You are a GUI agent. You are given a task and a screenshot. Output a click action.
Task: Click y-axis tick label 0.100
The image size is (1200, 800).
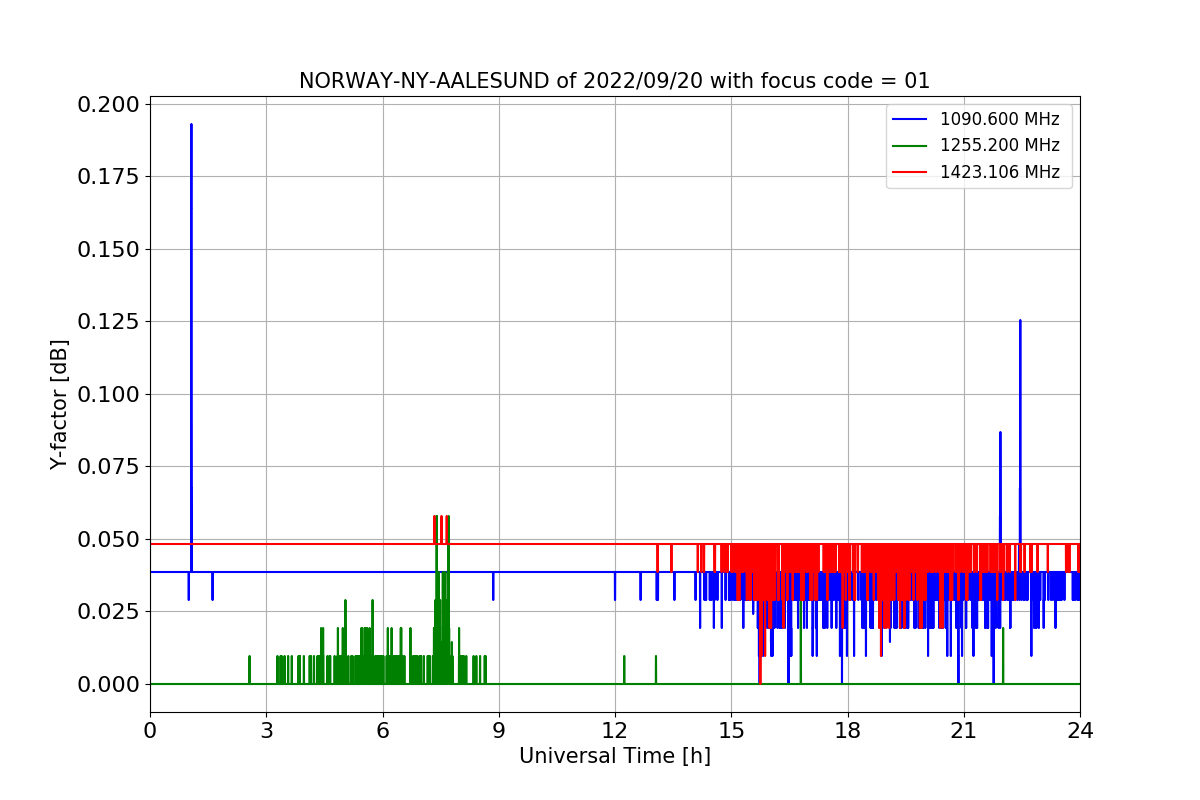pos(109,394)
